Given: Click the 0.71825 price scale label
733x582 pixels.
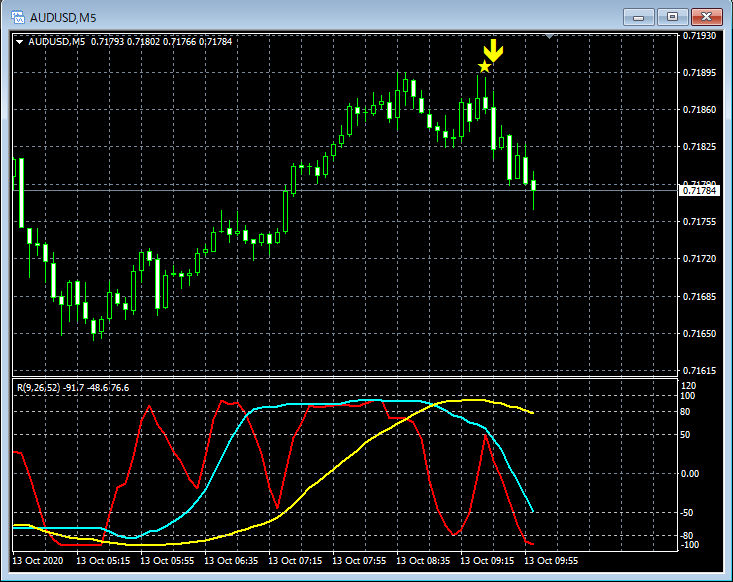Looking at the screenshot, I should pyautogui.click(x=699, y=147).
